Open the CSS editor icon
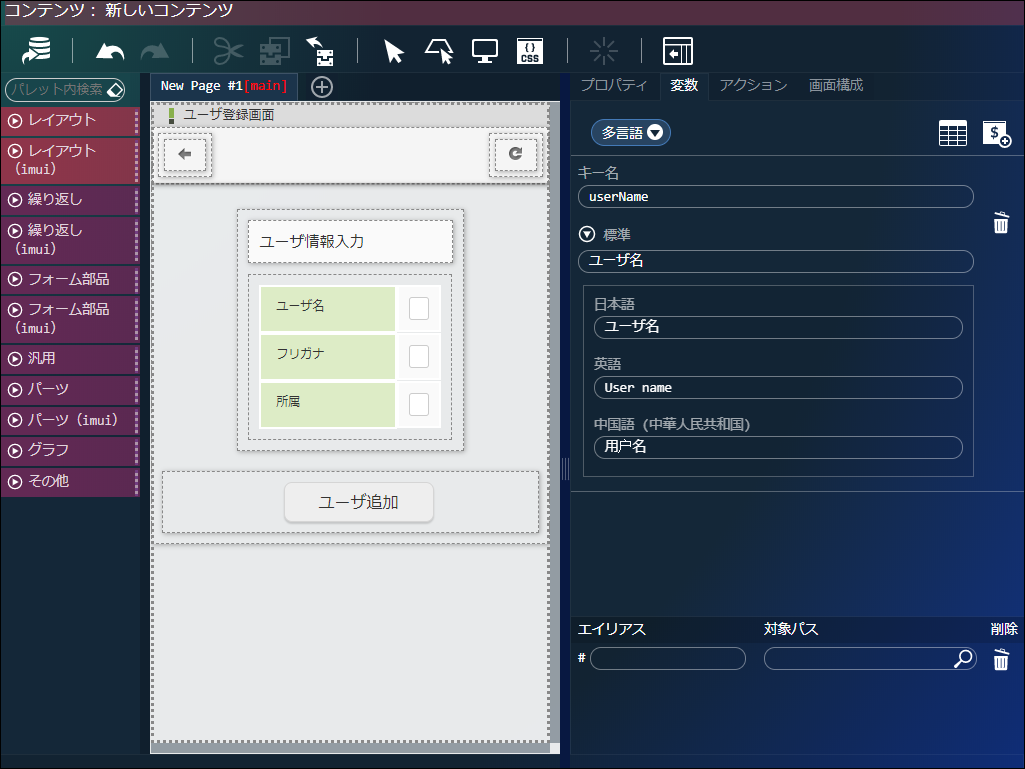Viewport: 1025px width, 769px height. (530, 51)
